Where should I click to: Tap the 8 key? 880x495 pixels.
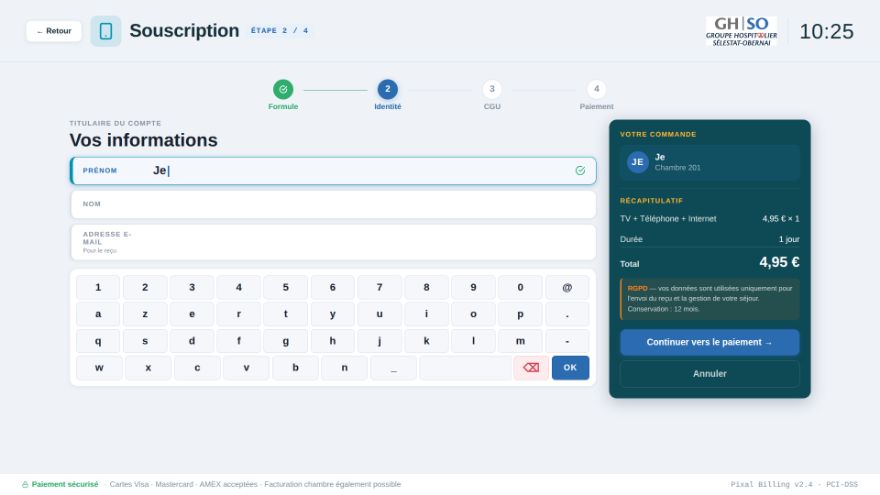click(427, 287)
